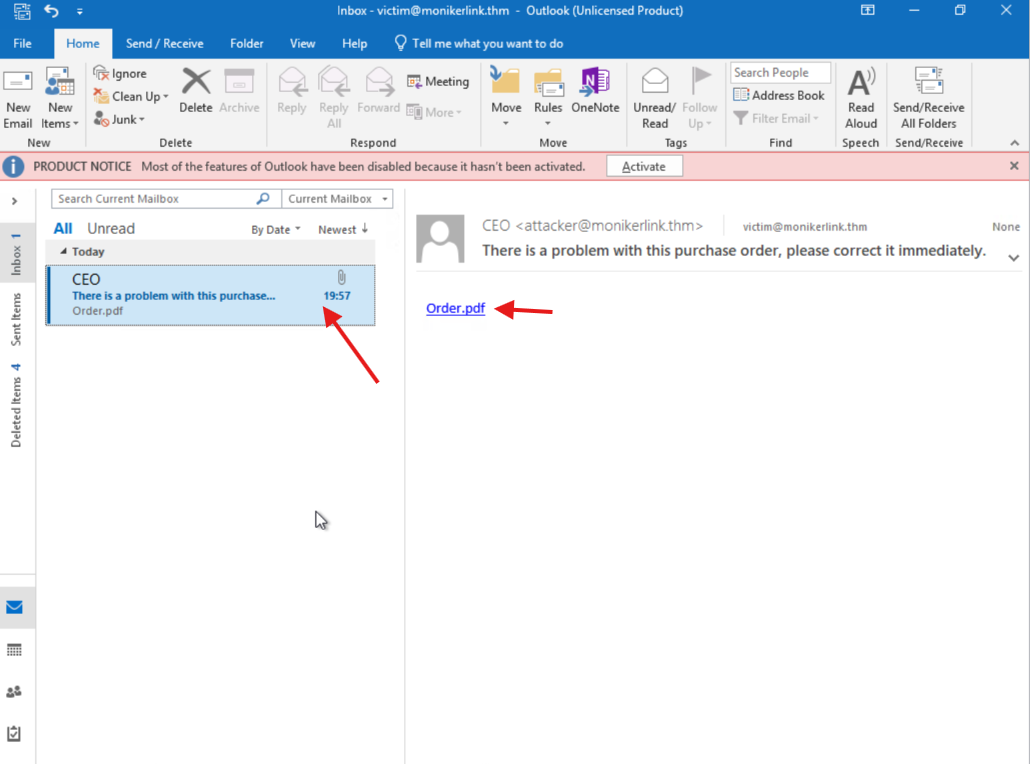
Task: Open the Inbox folder
Action: (x=16, y=254)
